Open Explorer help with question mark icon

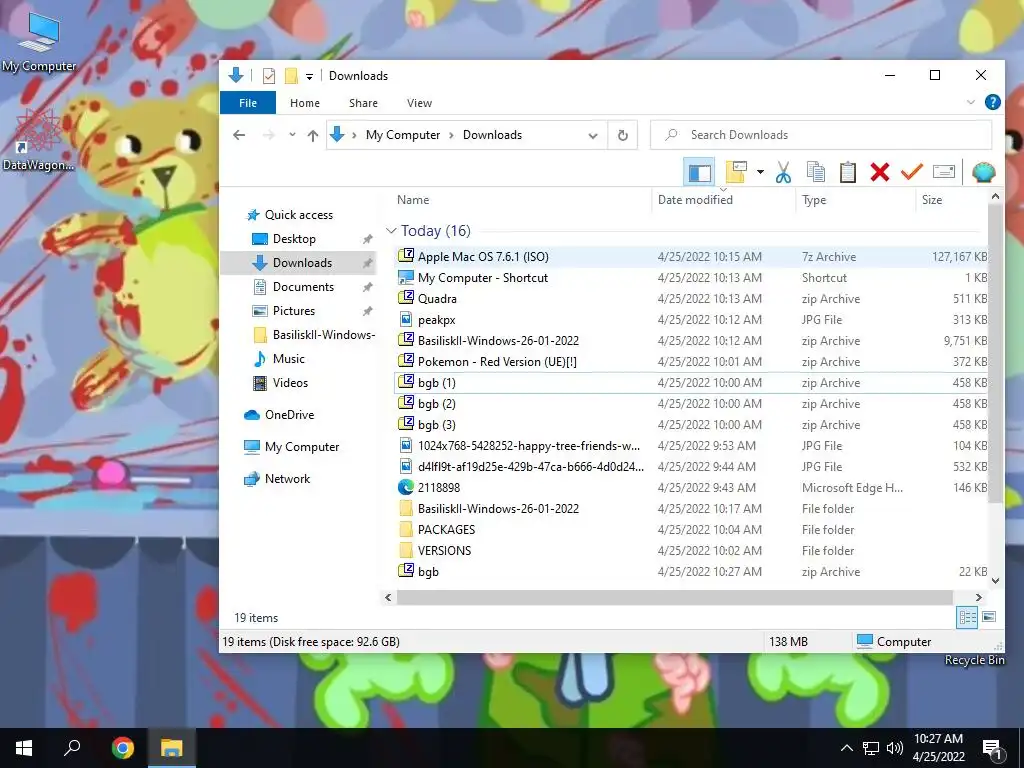993,103
